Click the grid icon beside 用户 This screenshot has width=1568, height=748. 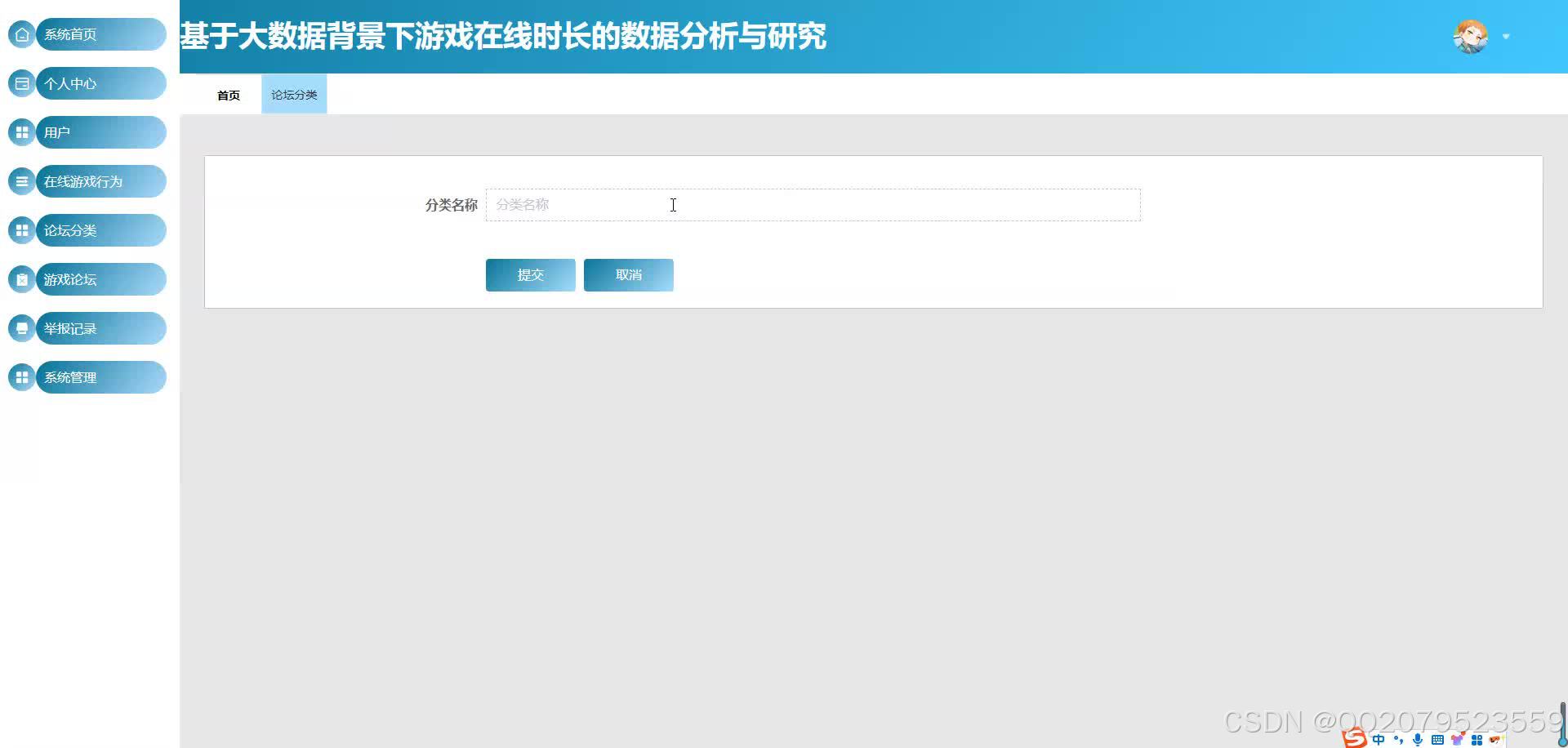[x=22, y=132]
